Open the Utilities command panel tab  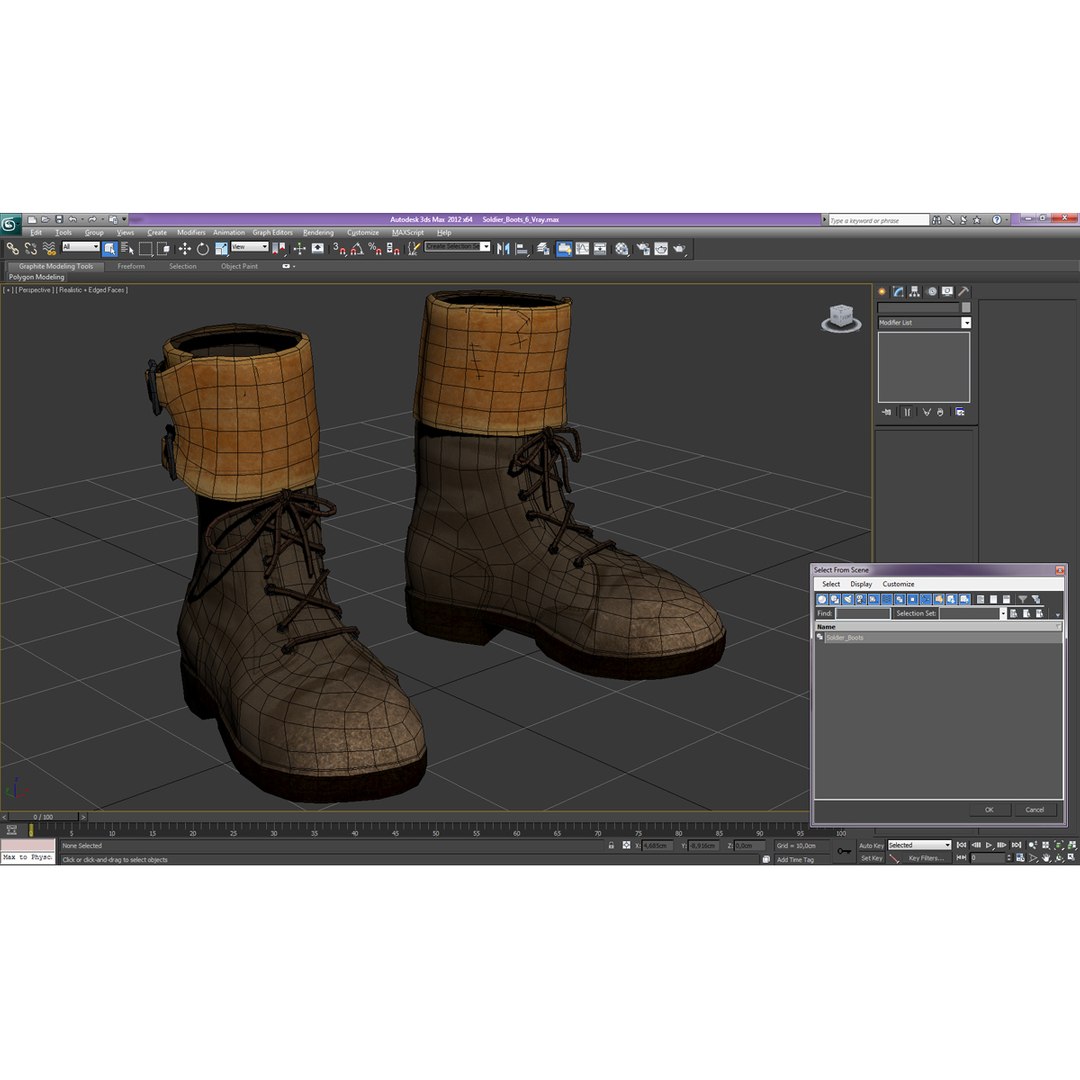coord(964,291)
